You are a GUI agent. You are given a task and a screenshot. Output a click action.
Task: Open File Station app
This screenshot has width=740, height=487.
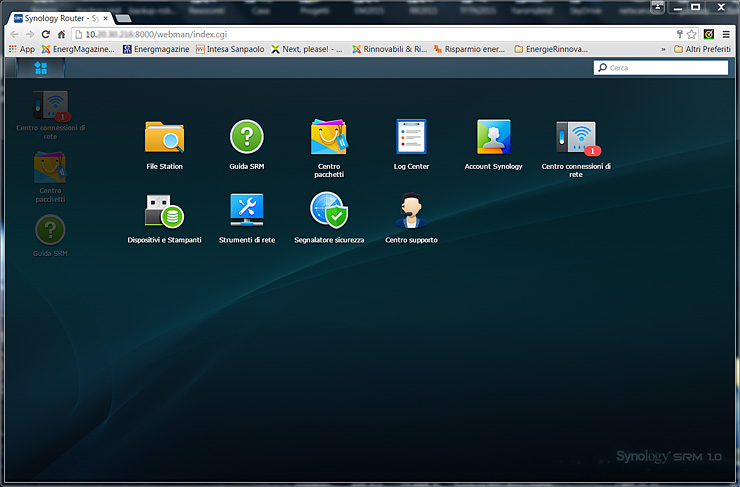coord(164,138)
